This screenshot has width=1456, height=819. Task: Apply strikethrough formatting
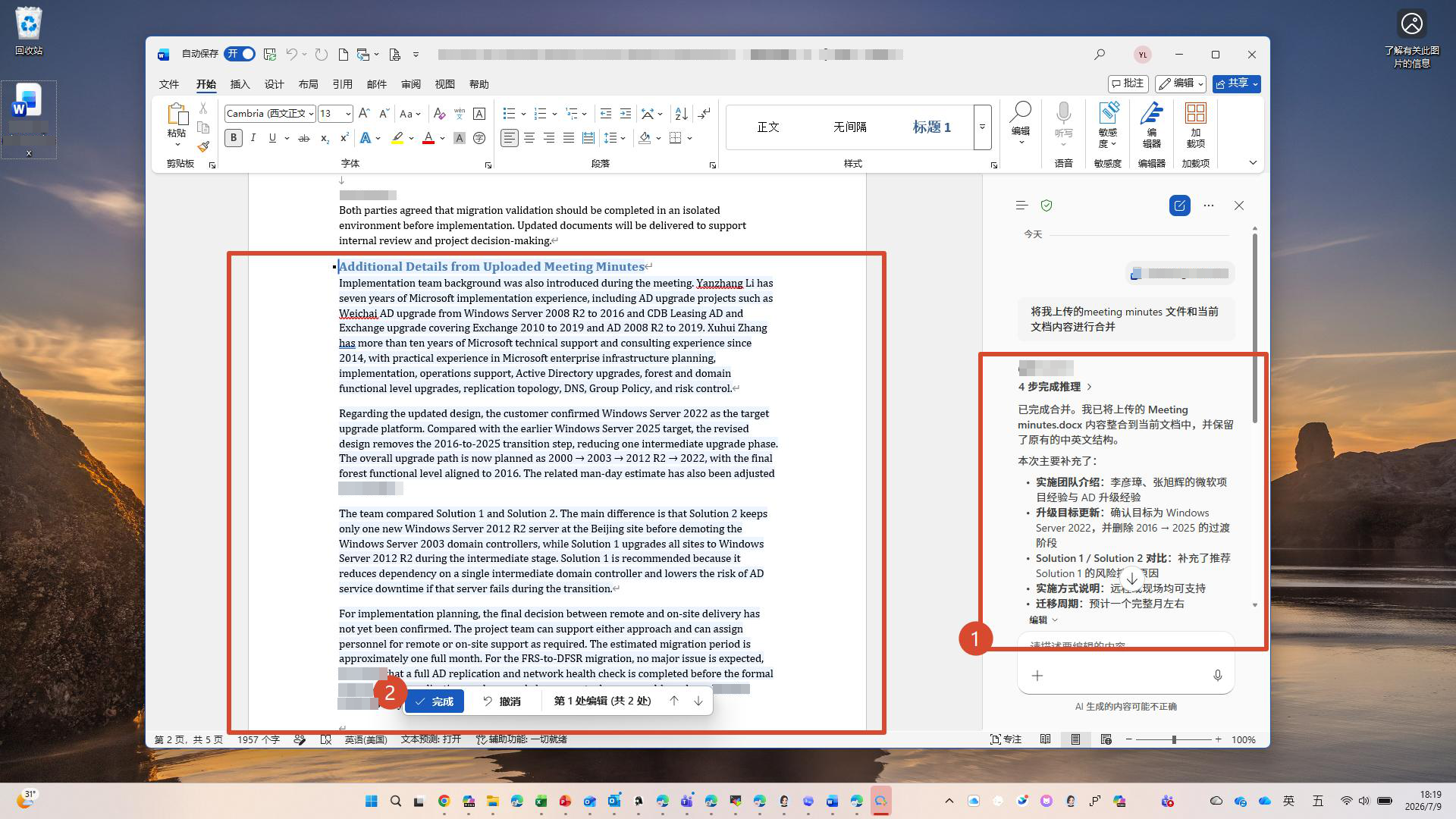pos(304,138)
